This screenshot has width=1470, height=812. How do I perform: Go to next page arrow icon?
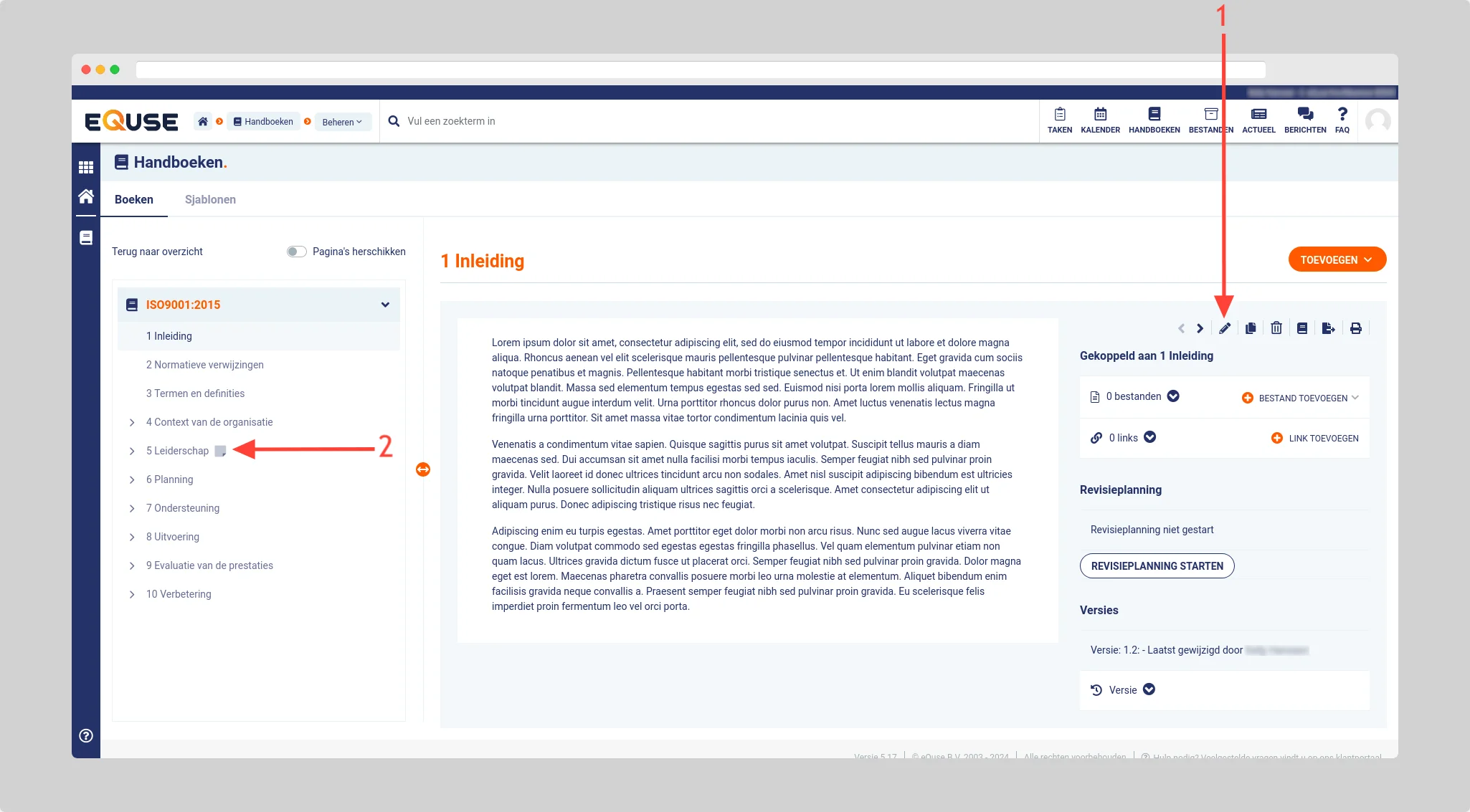click(1200, 328)
